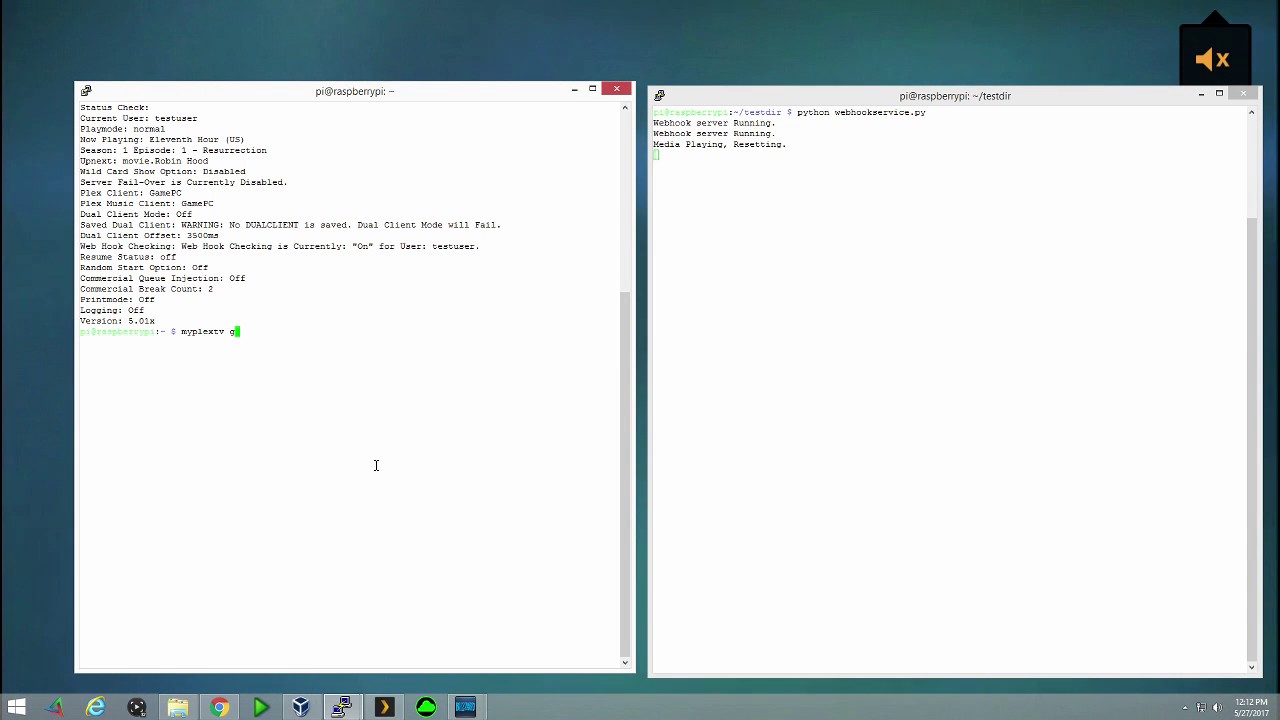
Task: Click 'Current User: testuser' line
Action: (x=139, y=118)
